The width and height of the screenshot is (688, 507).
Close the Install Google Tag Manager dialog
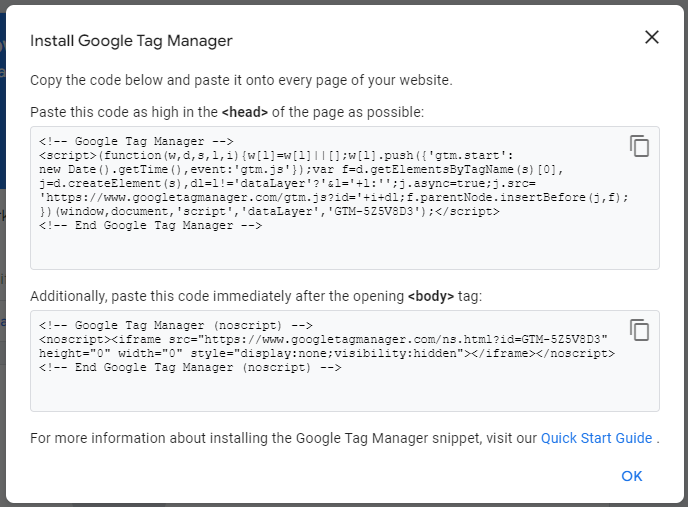pos(652,37)
